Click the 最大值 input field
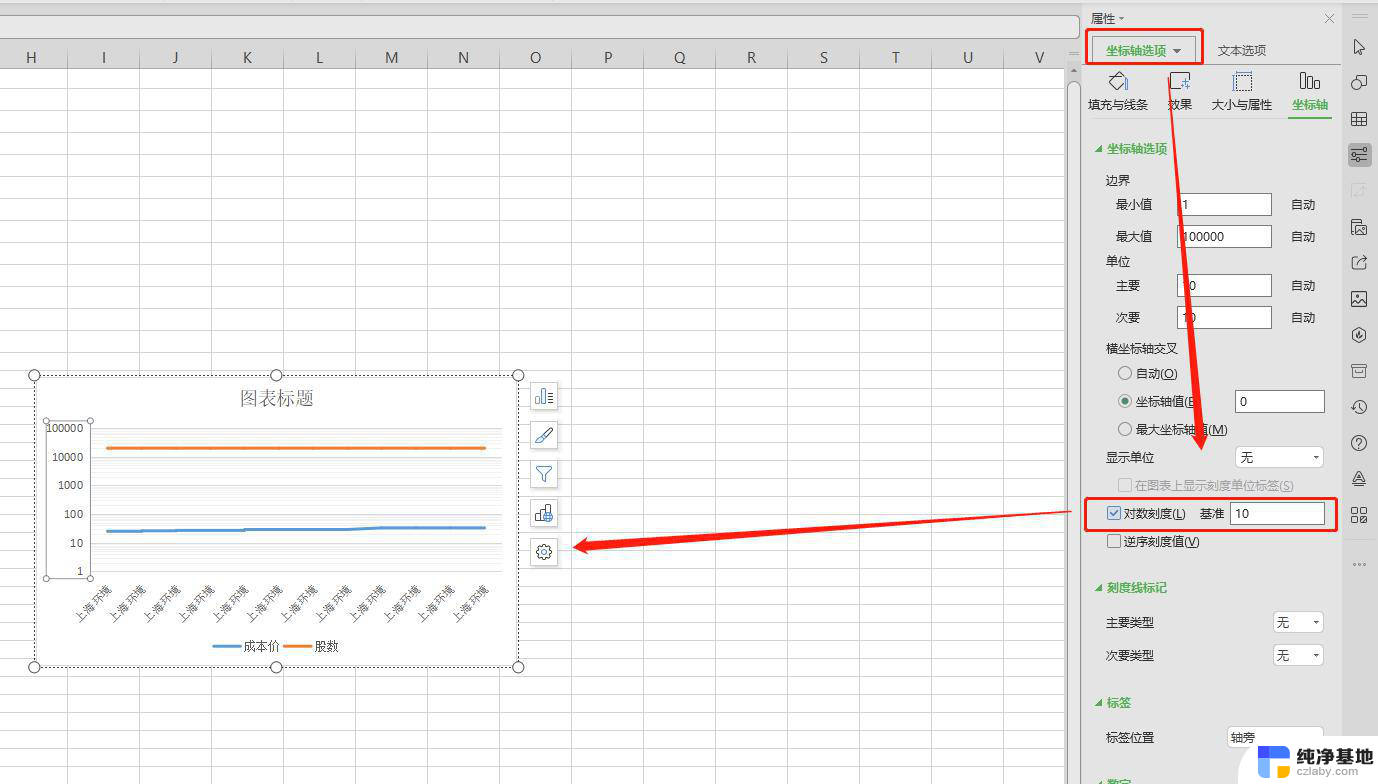Viewport: 1378px width, 784px height. tap(1224, 236)
